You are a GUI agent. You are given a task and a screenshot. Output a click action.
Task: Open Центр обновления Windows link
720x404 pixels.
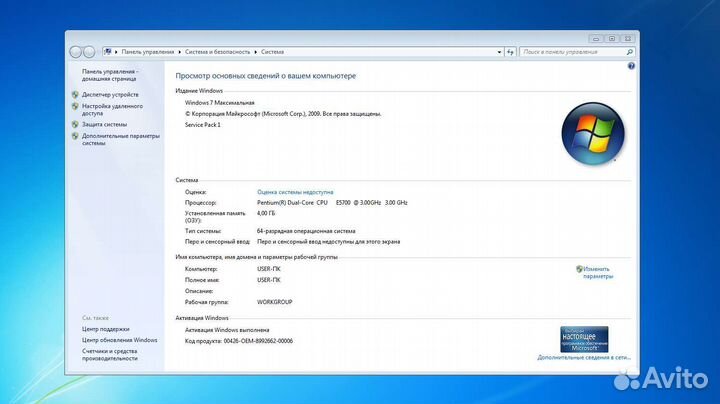click(119, 340)
